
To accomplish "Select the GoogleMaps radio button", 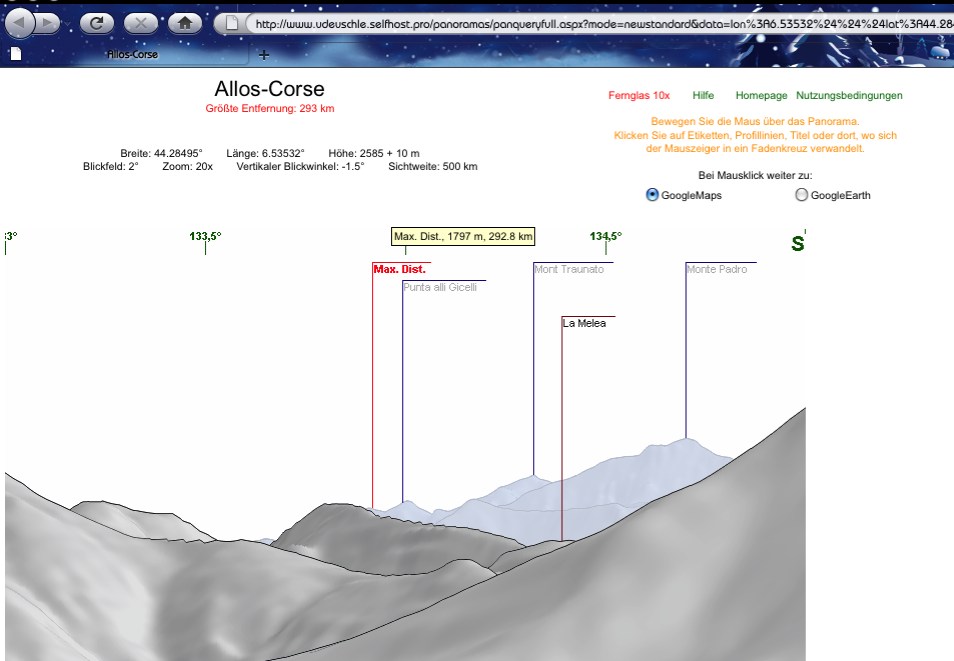I will click(x=652, y=195).
